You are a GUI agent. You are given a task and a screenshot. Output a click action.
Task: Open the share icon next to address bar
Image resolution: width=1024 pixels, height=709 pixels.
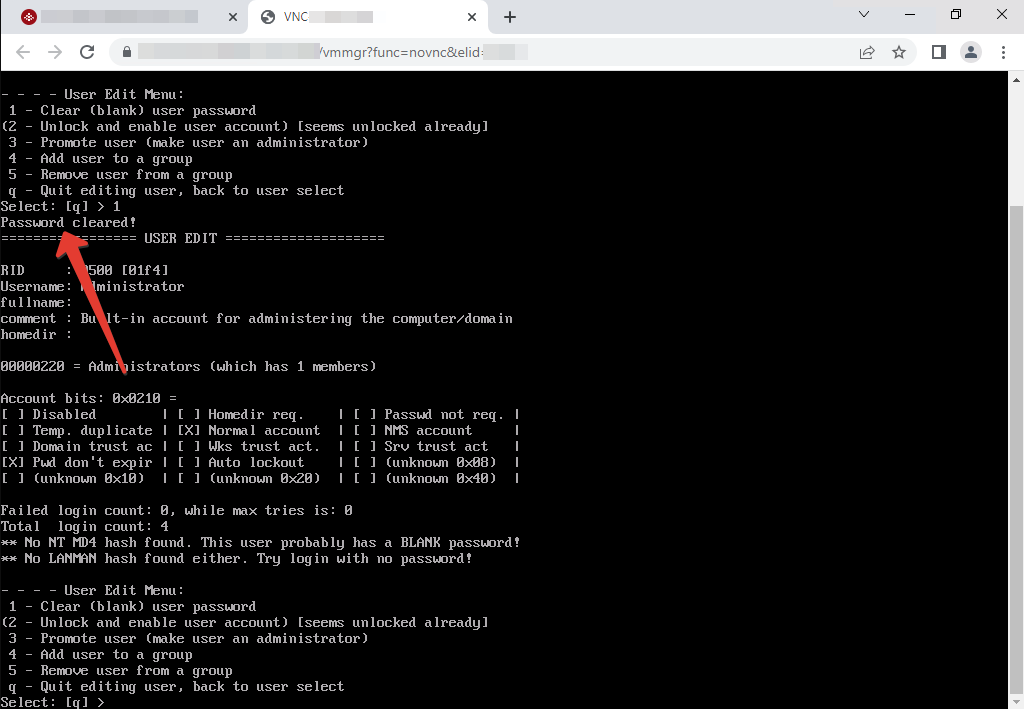point(867,53)
